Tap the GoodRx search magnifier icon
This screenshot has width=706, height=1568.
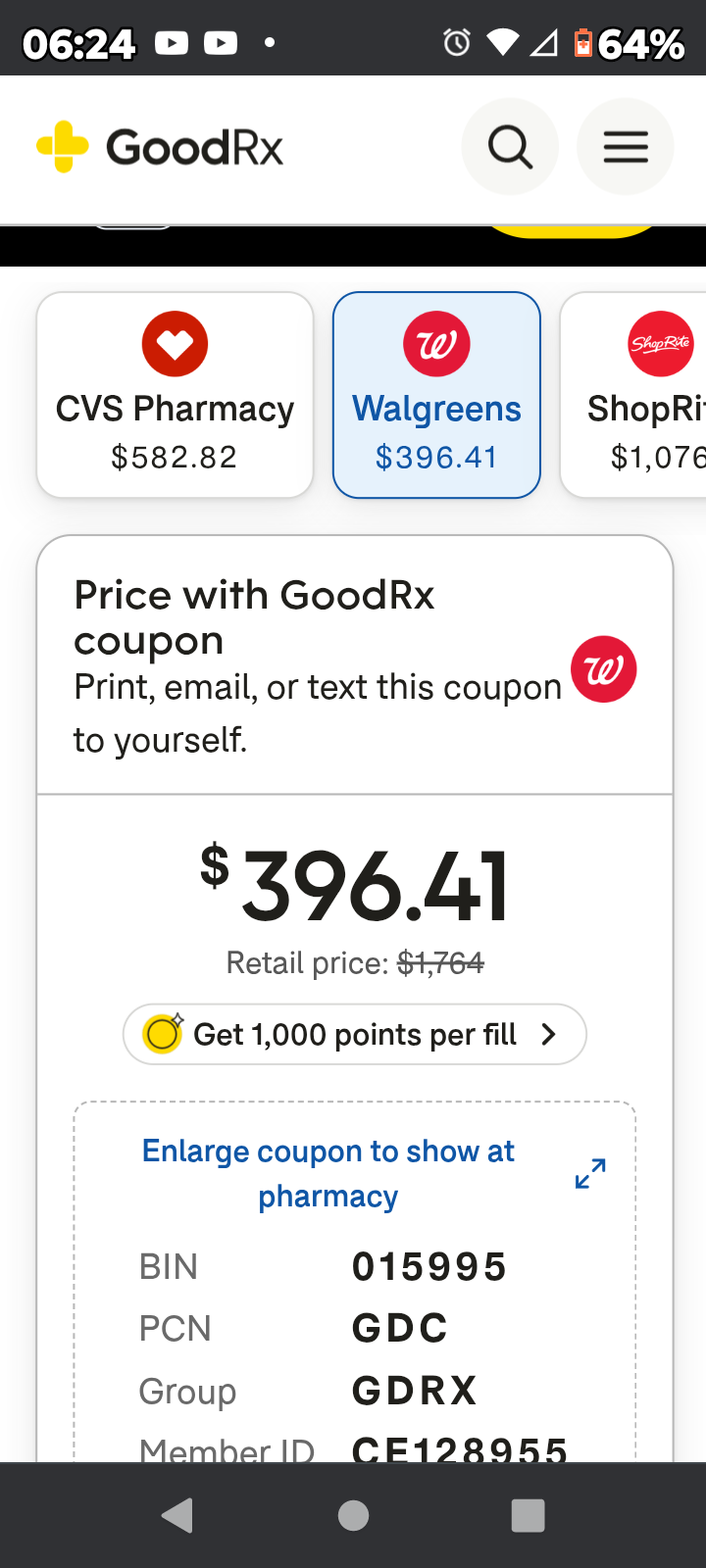point(510,148)
